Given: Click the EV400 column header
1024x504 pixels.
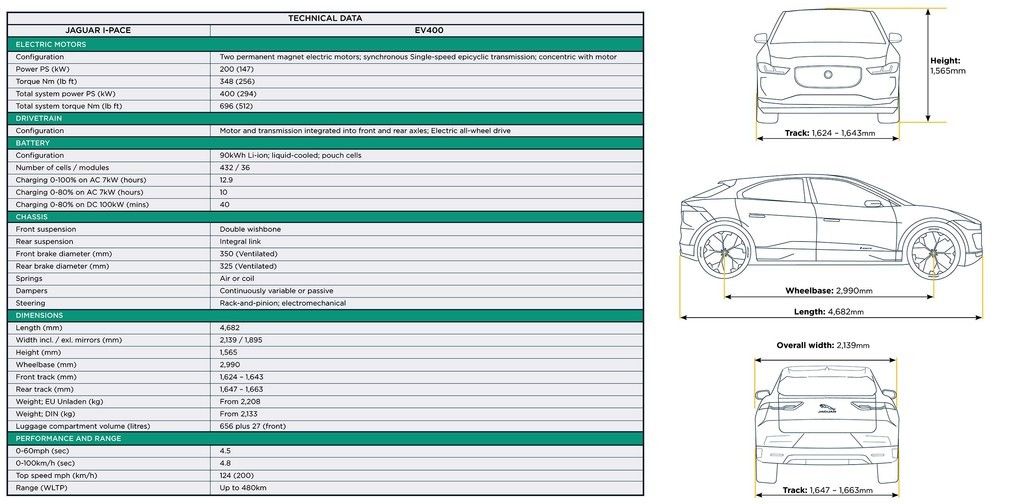Looking at the screenshot, I should (x=429, y=31).
